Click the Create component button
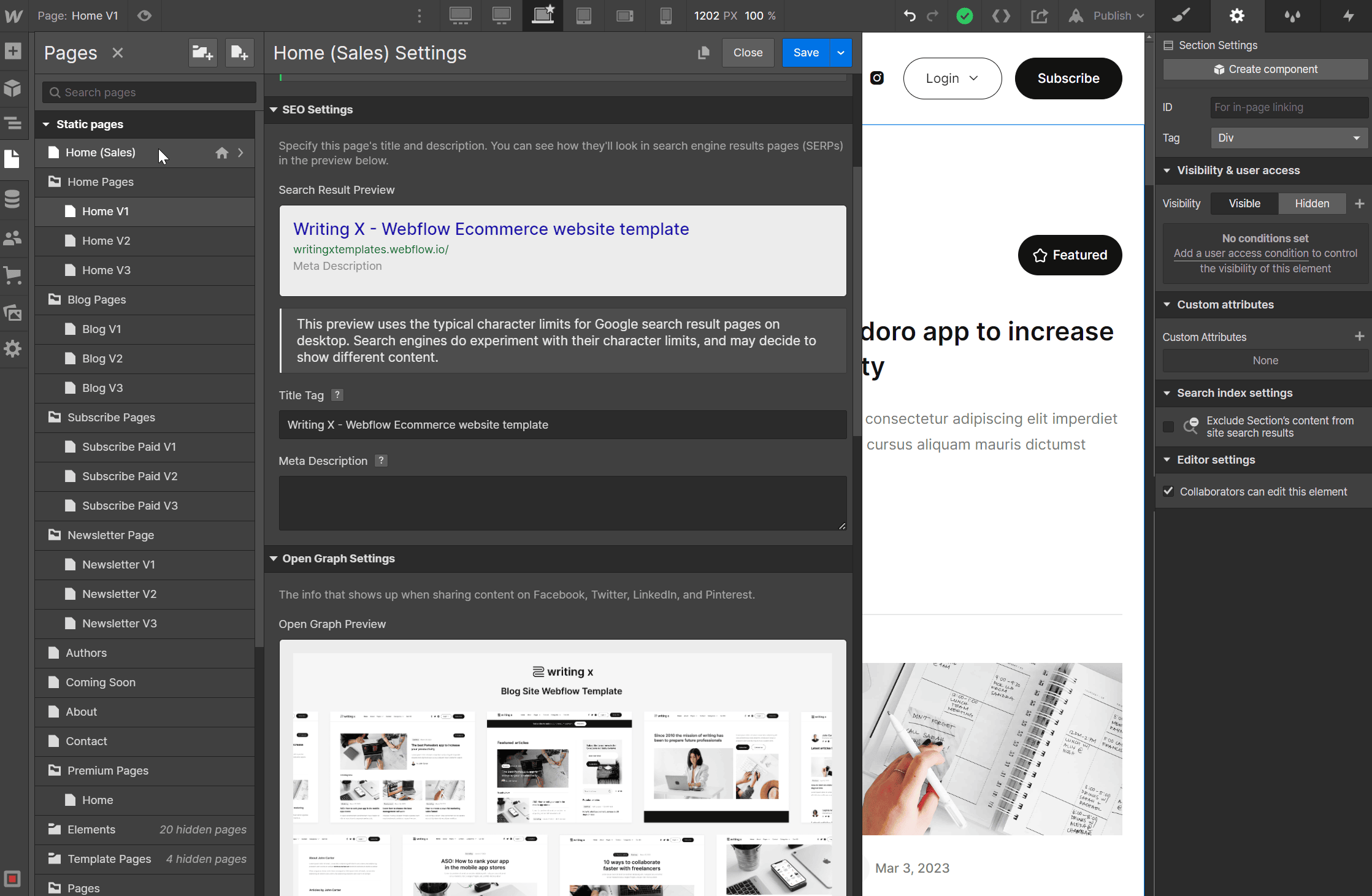The image size is (1372, 896). (1265, 69)
